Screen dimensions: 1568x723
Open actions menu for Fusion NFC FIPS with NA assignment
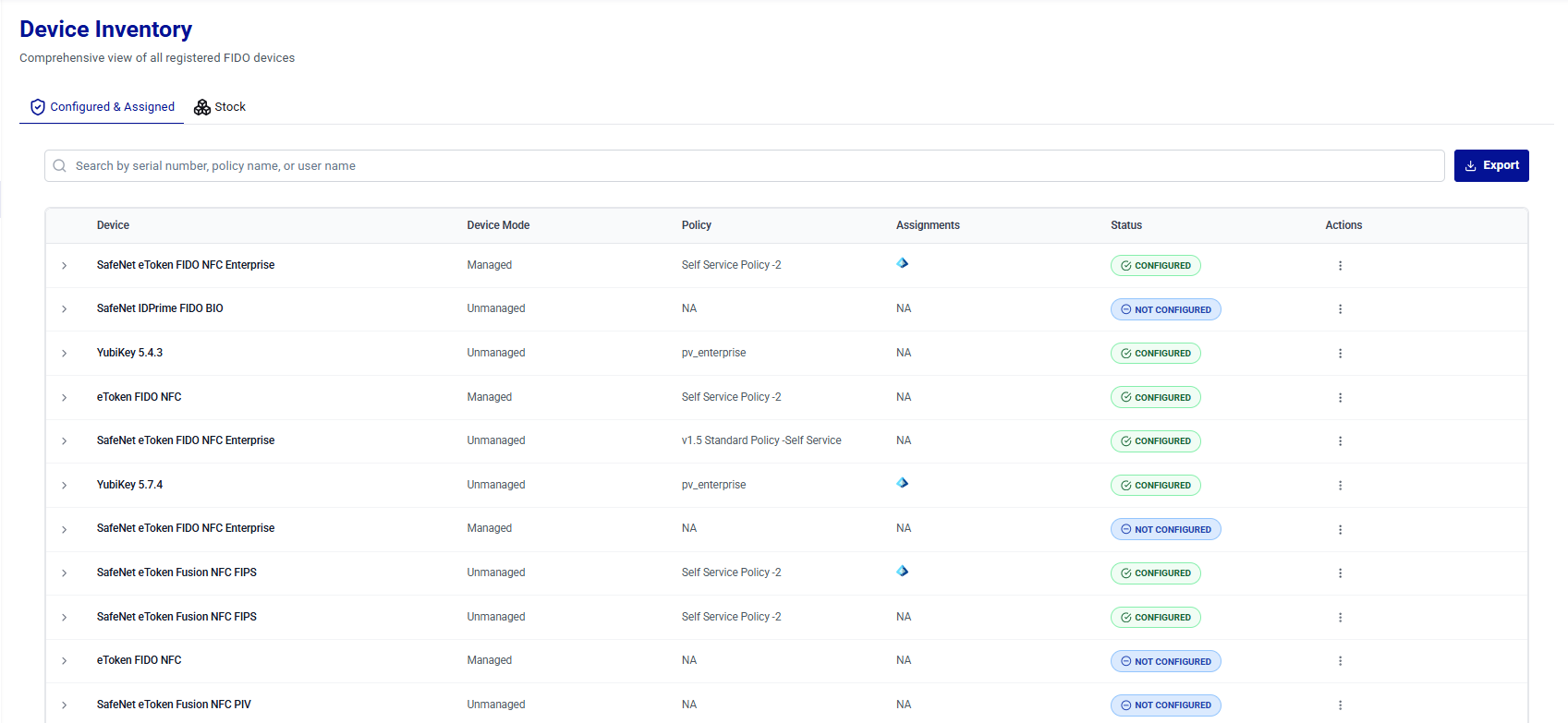[1340, 618]
